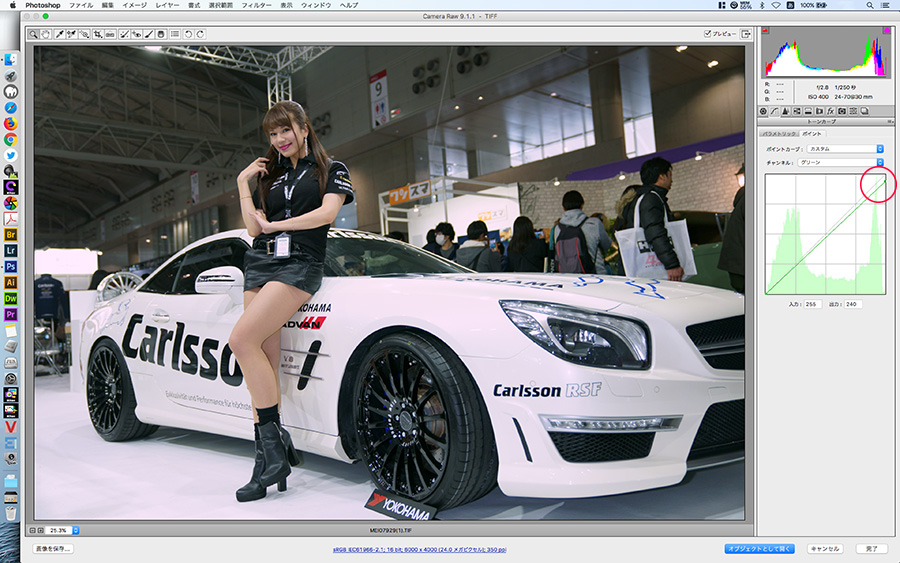Open the チャンネル dropdown showing グリーン
Viewport: 900px width, 563px height.
click(x=841, y=162)
